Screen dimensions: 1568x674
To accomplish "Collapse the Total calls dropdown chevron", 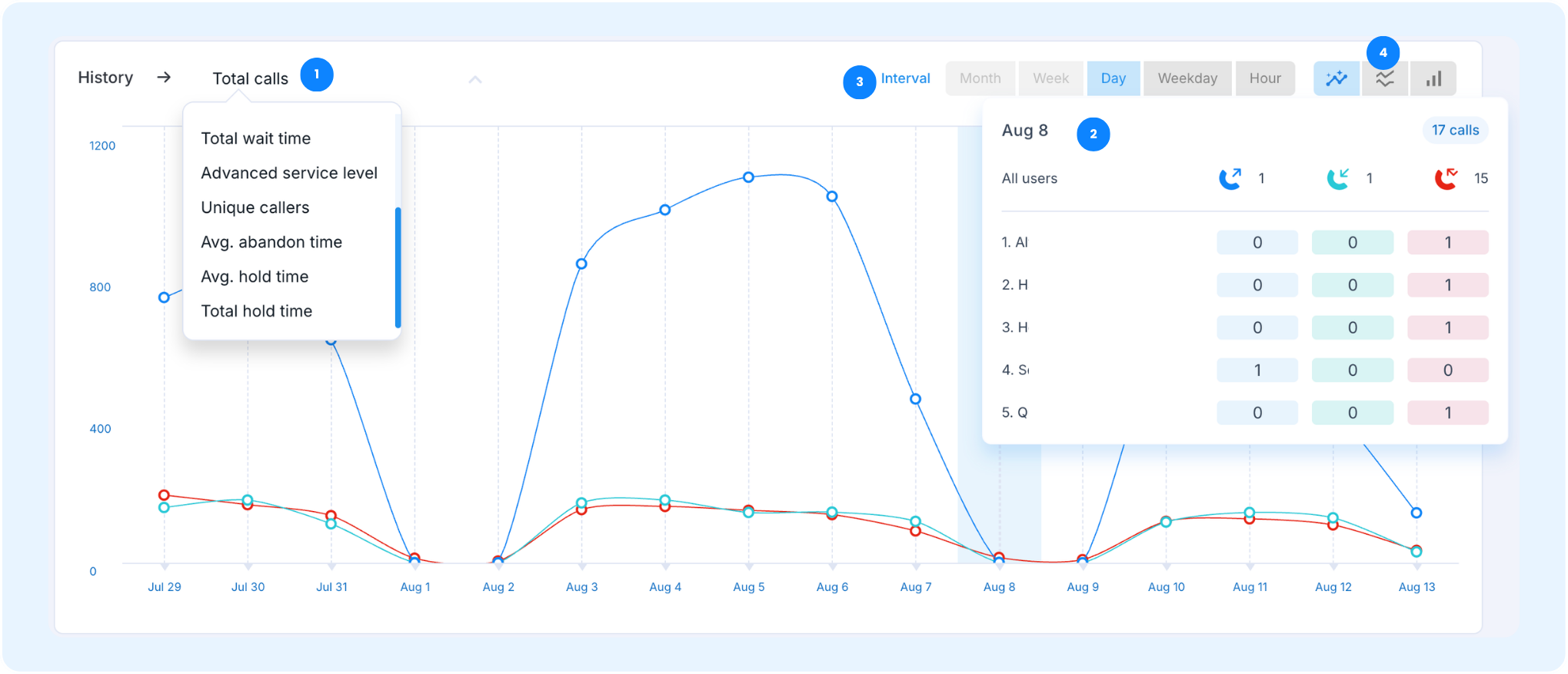I will click(x=475, y=79).
